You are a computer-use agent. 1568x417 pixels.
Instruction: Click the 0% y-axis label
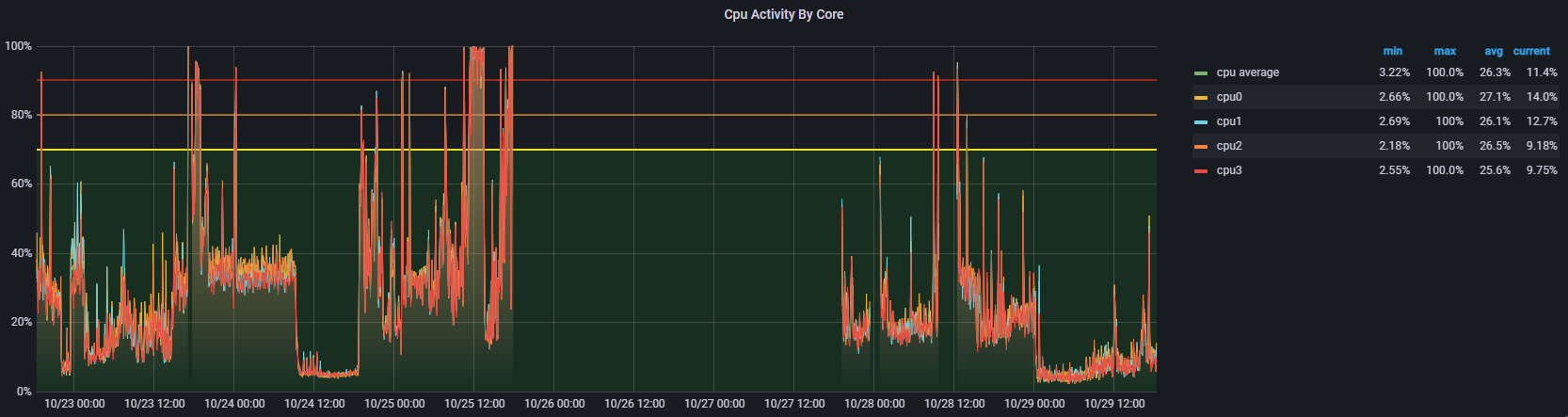click(24, 392)
